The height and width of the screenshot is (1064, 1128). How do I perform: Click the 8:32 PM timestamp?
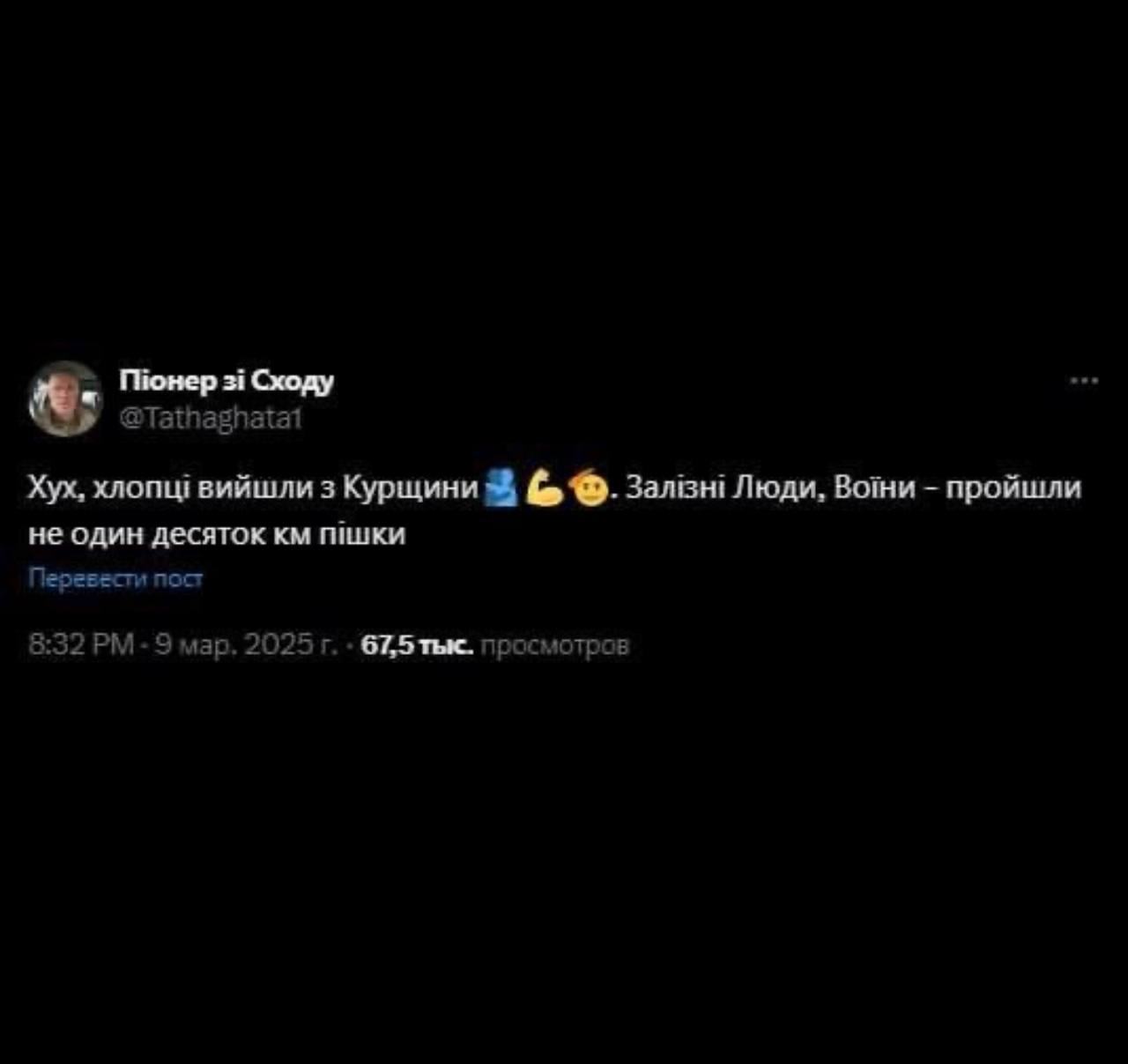[82, 645]
